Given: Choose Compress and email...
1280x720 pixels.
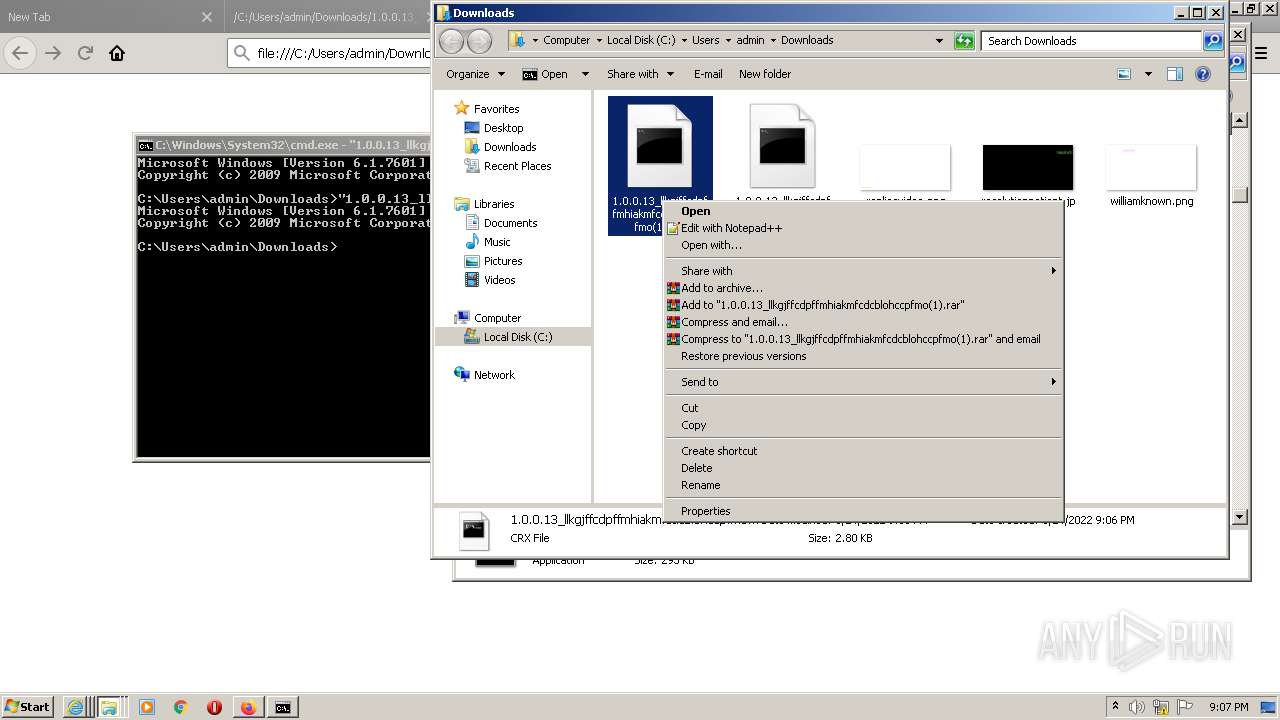Looking at the screenshot, I should 863,322.
